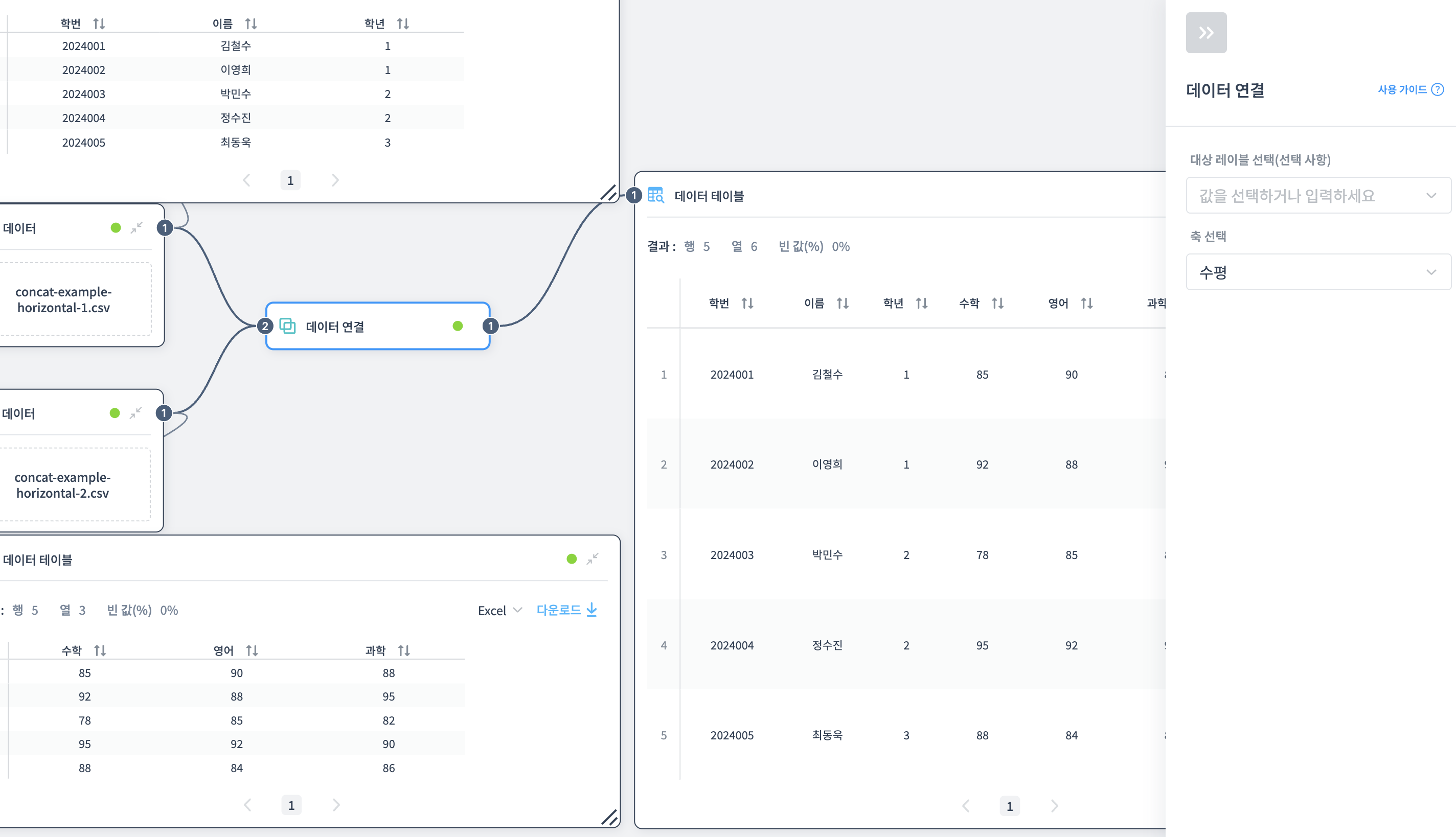Open the target label selection dropdown

pyautogui.click(x=1317, y=195)
